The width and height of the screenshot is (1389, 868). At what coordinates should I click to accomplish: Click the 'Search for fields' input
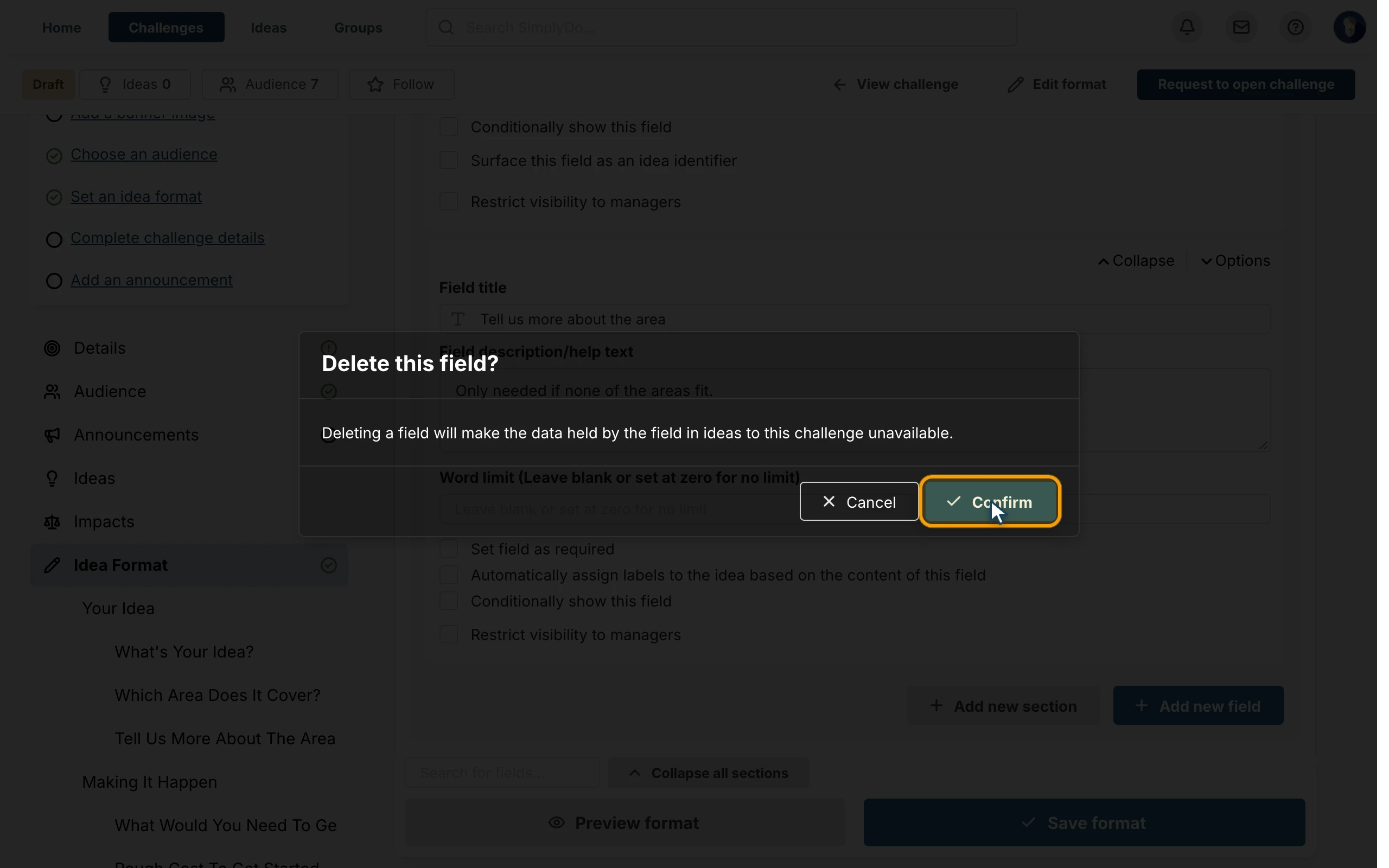502,773
